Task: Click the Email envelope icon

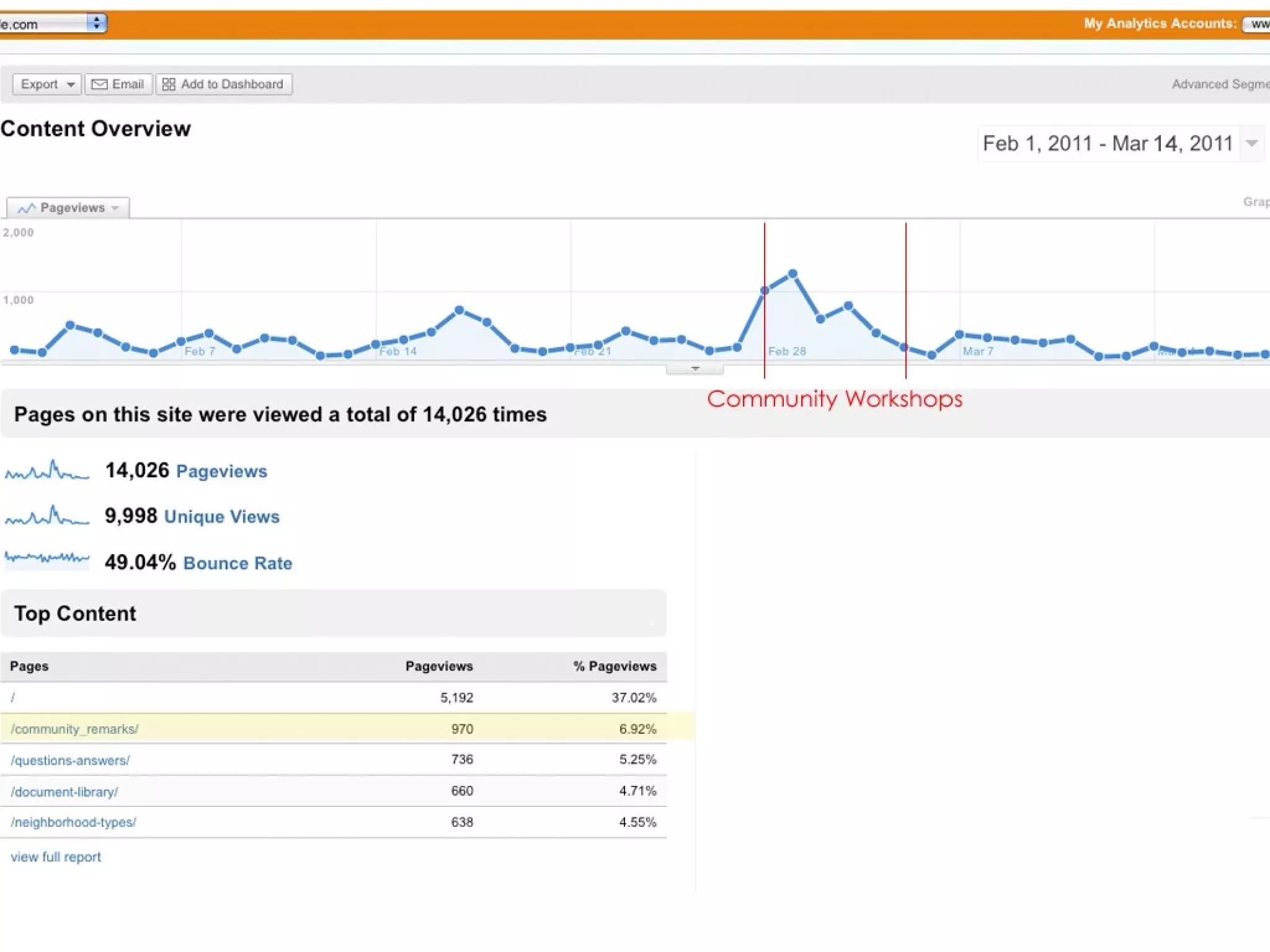Action: (x=99, y=84)
